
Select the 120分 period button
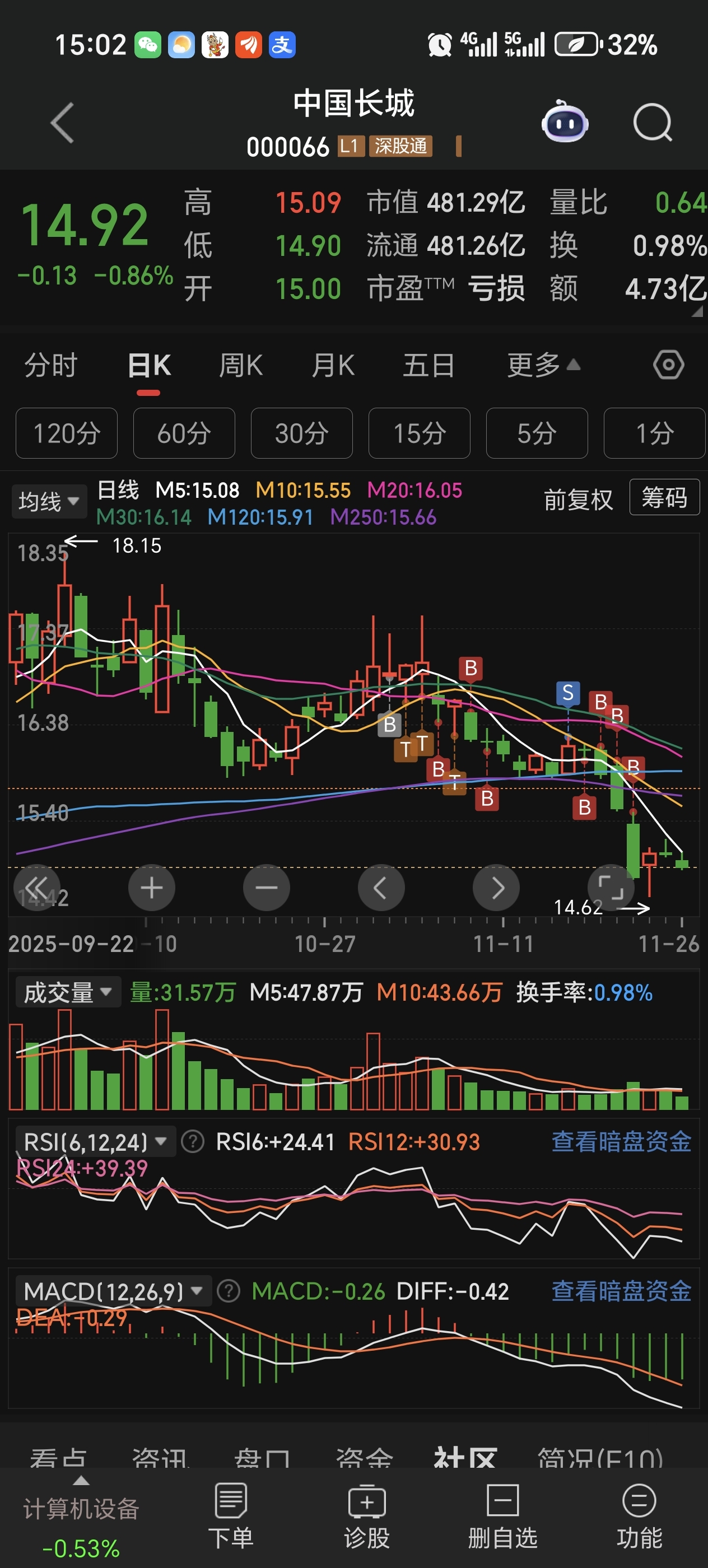click(x=66, y=433)
